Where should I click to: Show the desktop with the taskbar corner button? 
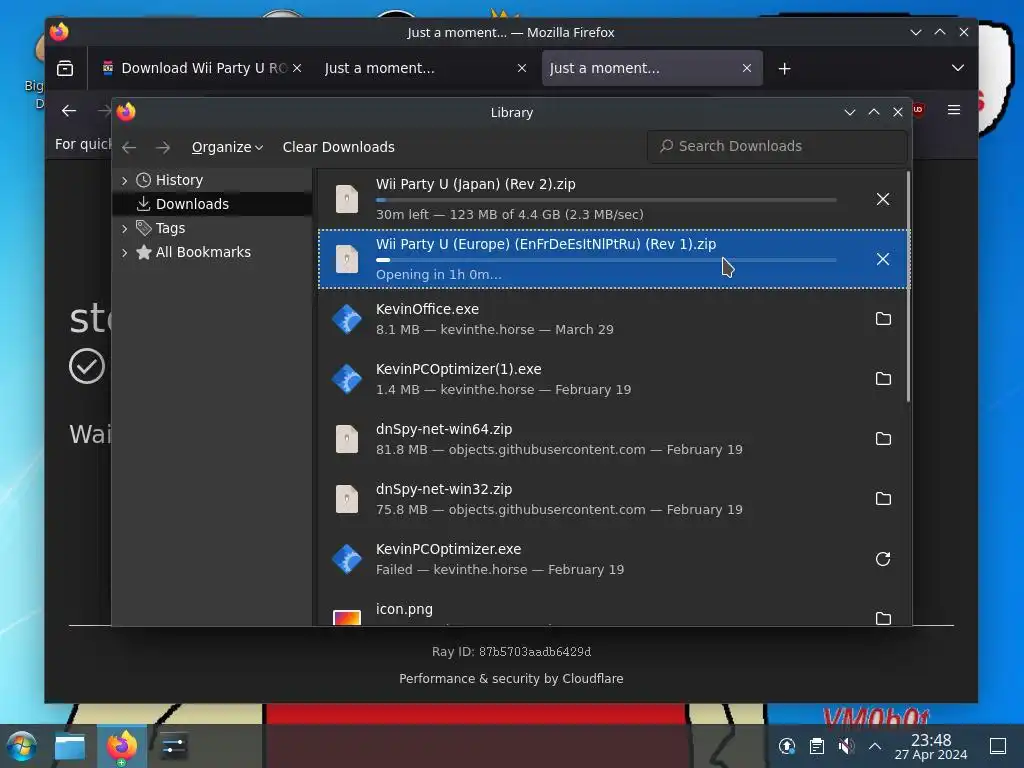point(998,746)
